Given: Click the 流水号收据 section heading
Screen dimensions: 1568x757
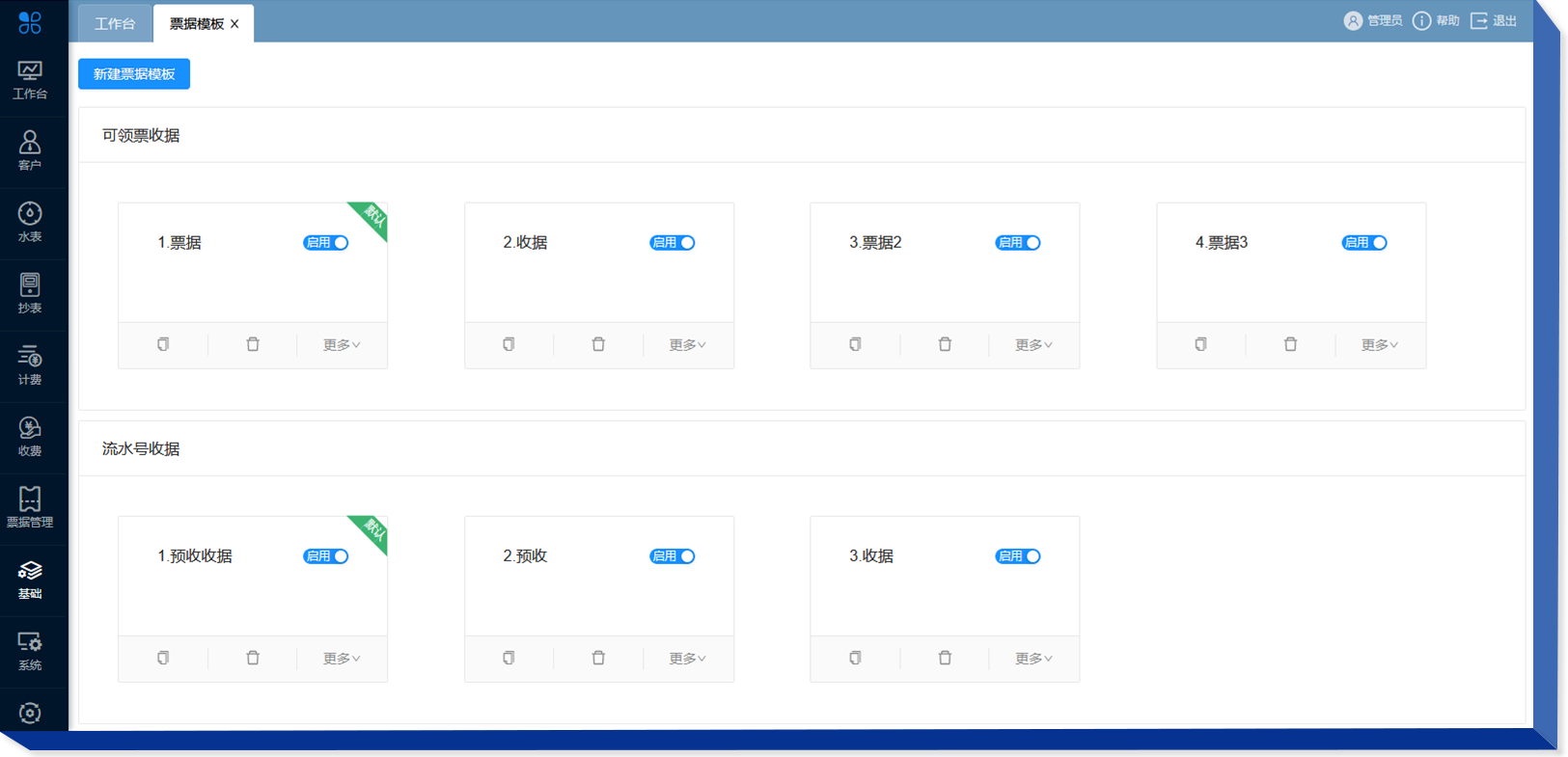Looking at the screenshot, I should pos(141,449).
